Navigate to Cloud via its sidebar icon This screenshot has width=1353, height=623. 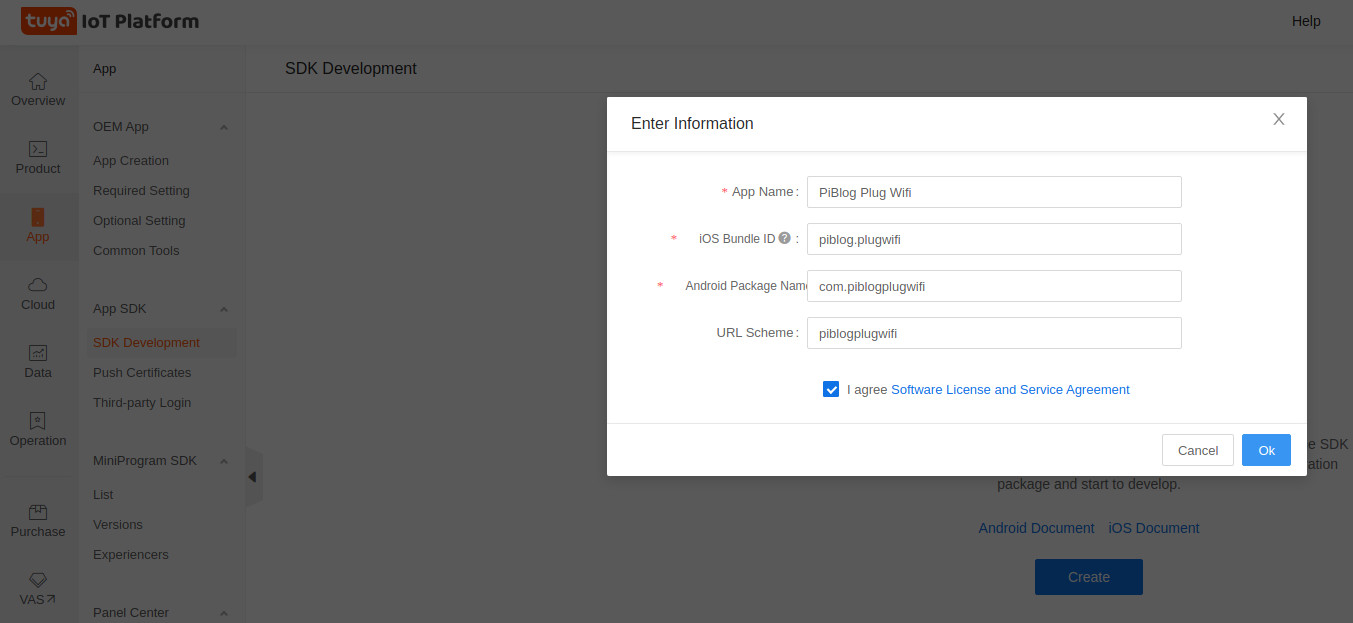click(x=37, y=293)
